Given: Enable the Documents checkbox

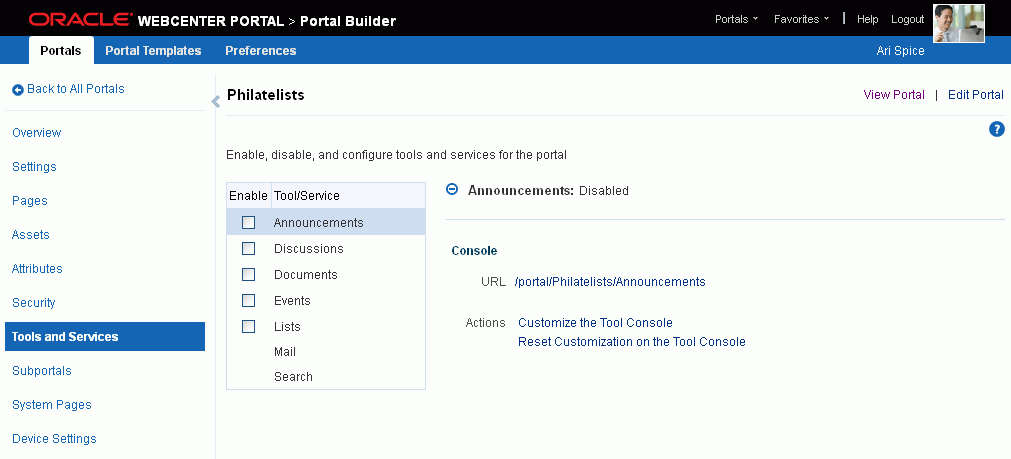Looking at the screenshot, I should [x=248, y=275].
